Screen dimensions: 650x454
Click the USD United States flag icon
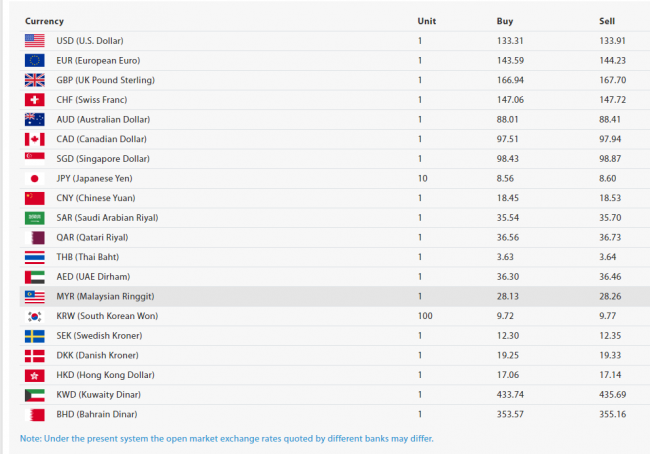point(35,41)
